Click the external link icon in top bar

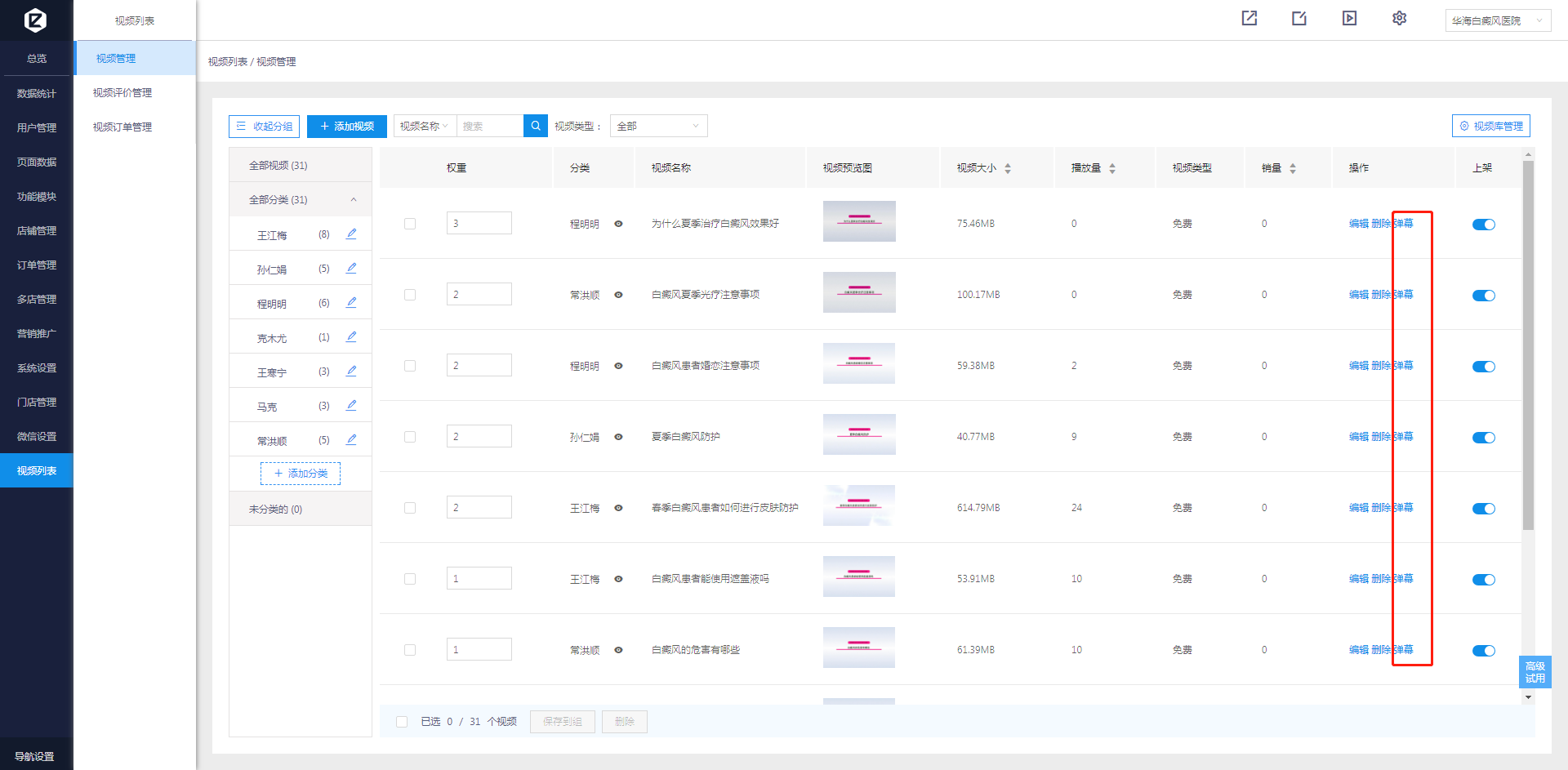point(1249,18)
